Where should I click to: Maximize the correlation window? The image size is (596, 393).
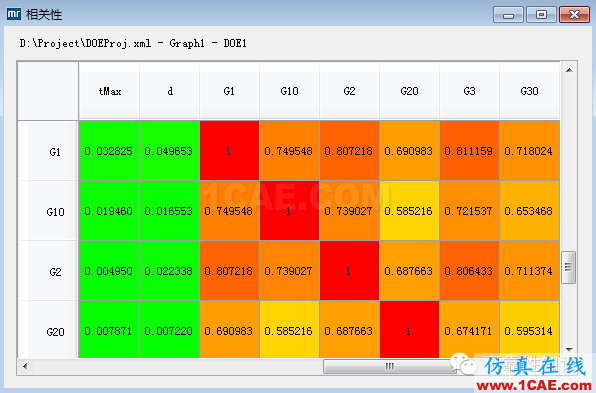[x=541, y=15]
